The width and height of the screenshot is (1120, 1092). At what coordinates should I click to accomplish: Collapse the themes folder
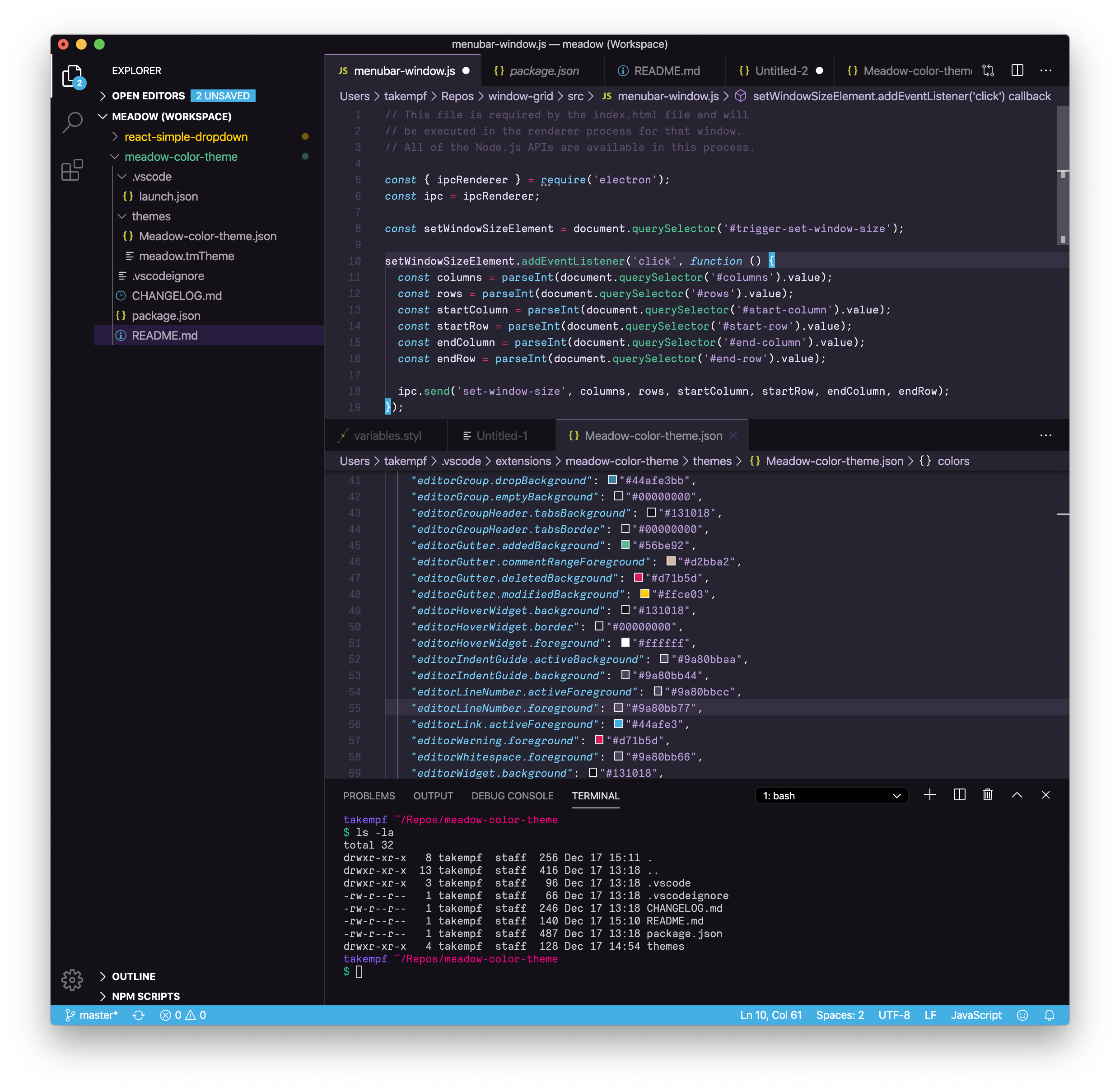151,216
